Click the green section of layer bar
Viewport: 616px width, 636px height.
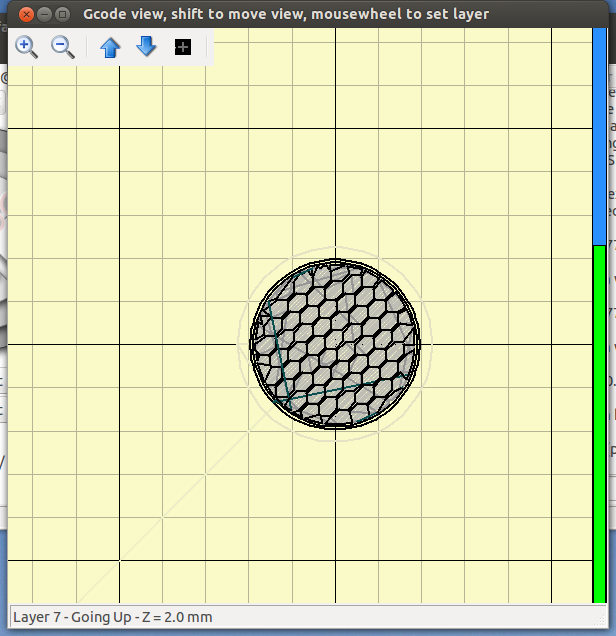(600, 420)
